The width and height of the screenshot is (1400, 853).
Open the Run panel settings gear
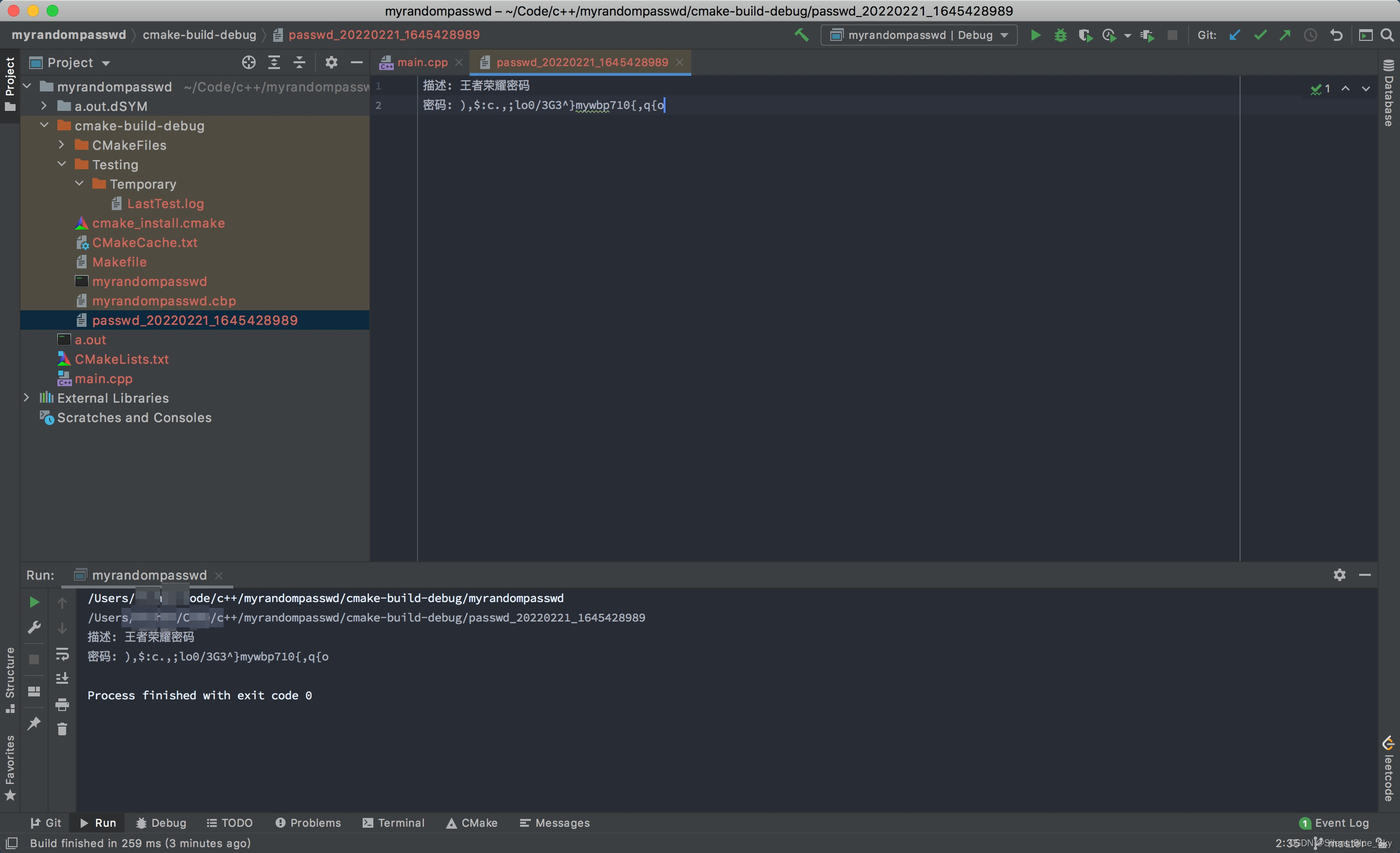coord(1339,574)
